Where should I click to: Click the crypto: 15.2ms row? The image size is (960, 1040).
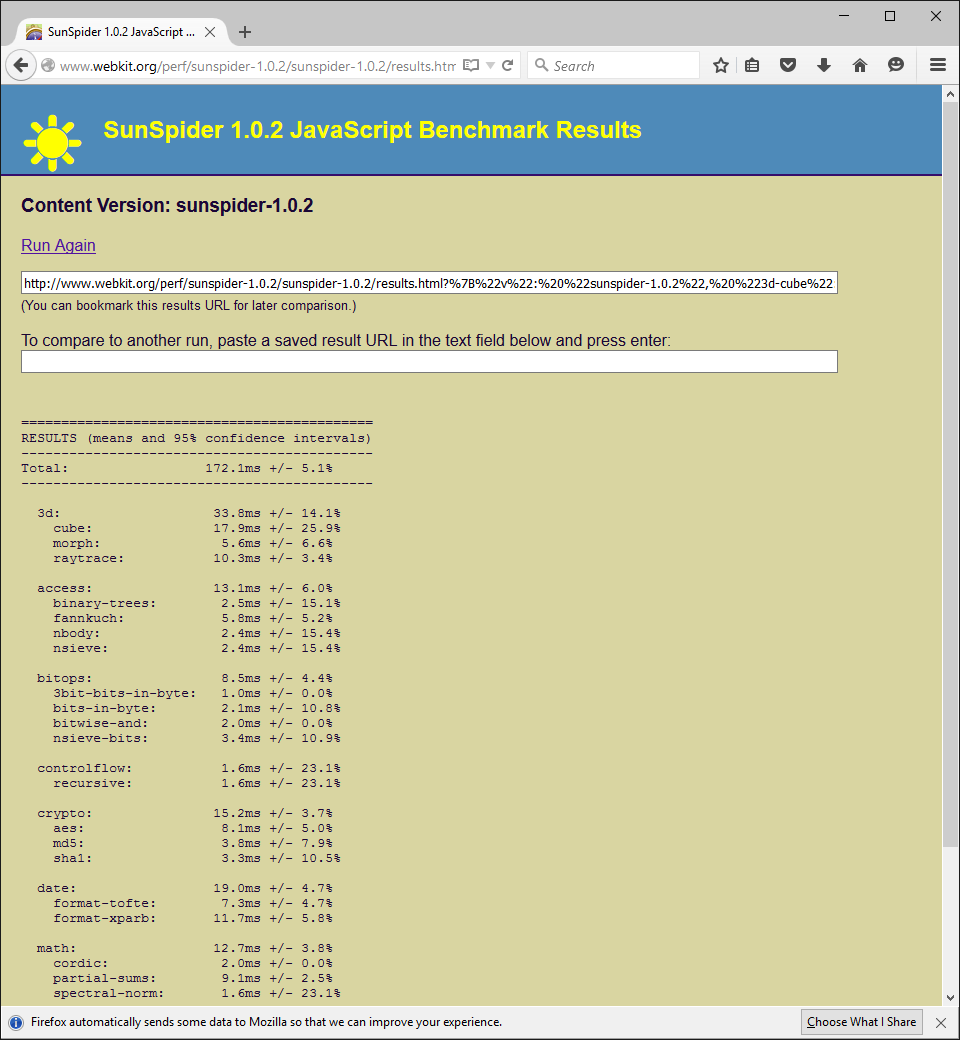pos(184,813)
